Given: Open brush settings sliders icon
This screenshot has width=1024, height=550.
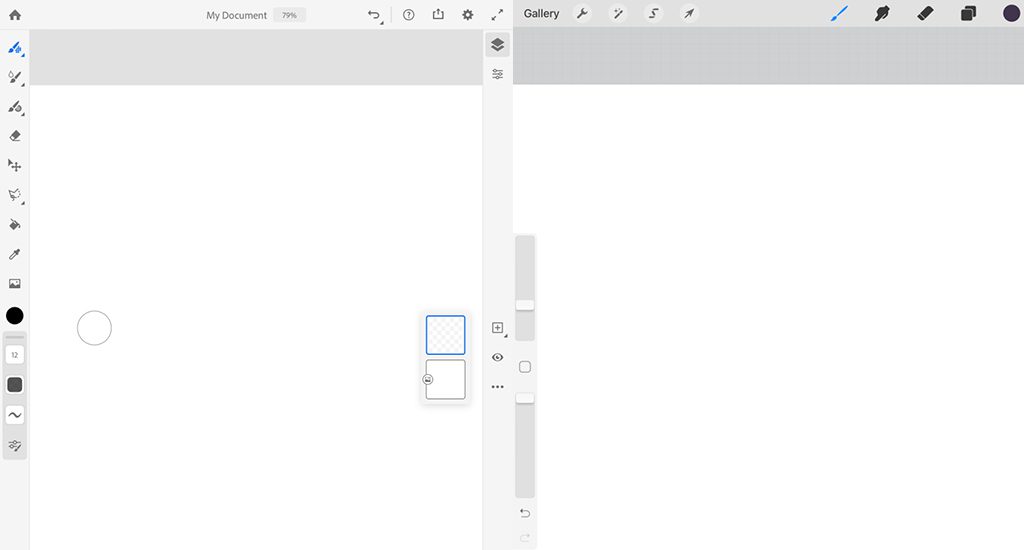Looking at the screenshot, I should (x=15, y=445).
